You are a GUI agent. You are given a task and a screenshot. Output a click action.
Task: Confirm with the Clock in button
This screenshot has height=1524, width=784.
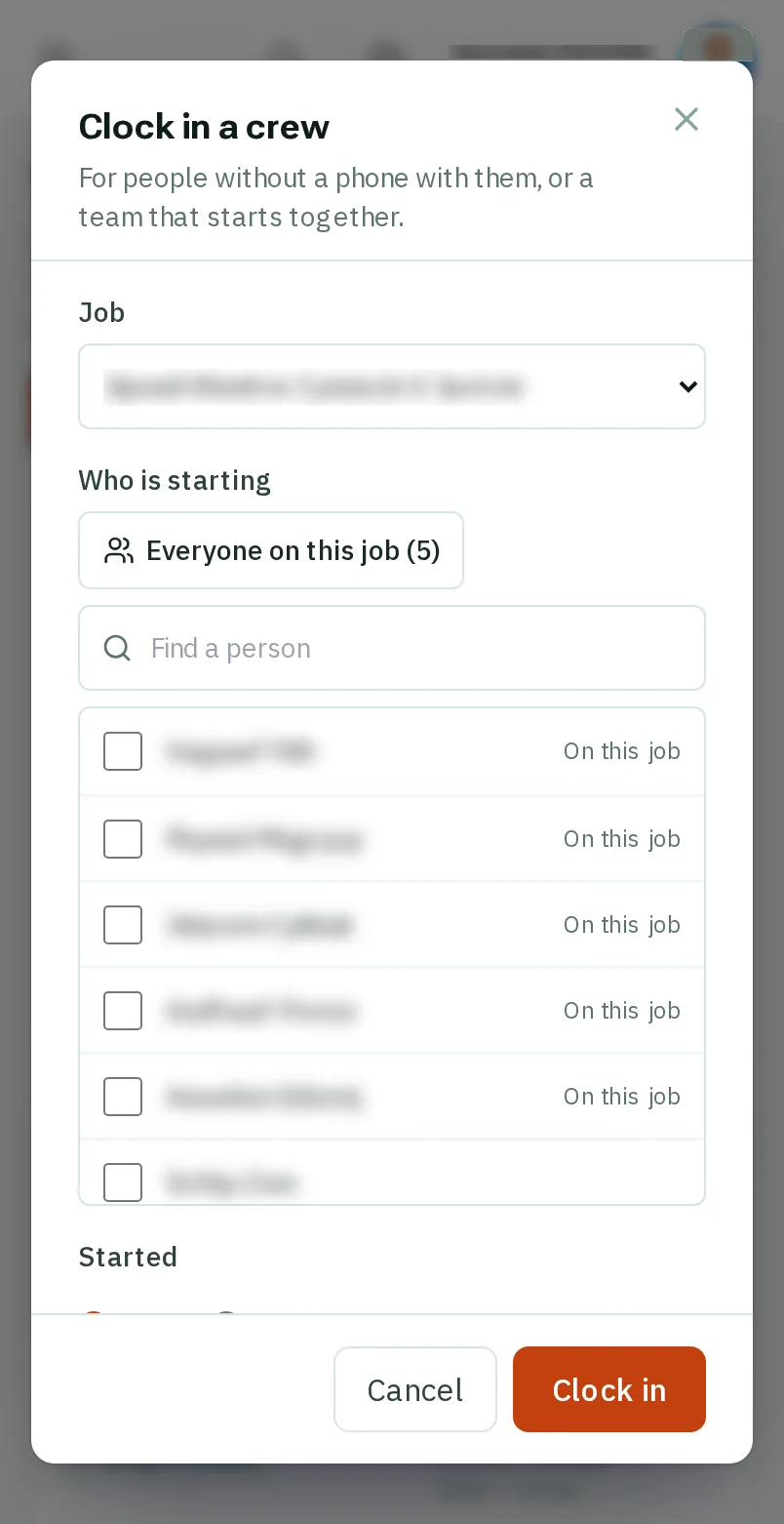pyautogui.click(x=609, y=1389)
